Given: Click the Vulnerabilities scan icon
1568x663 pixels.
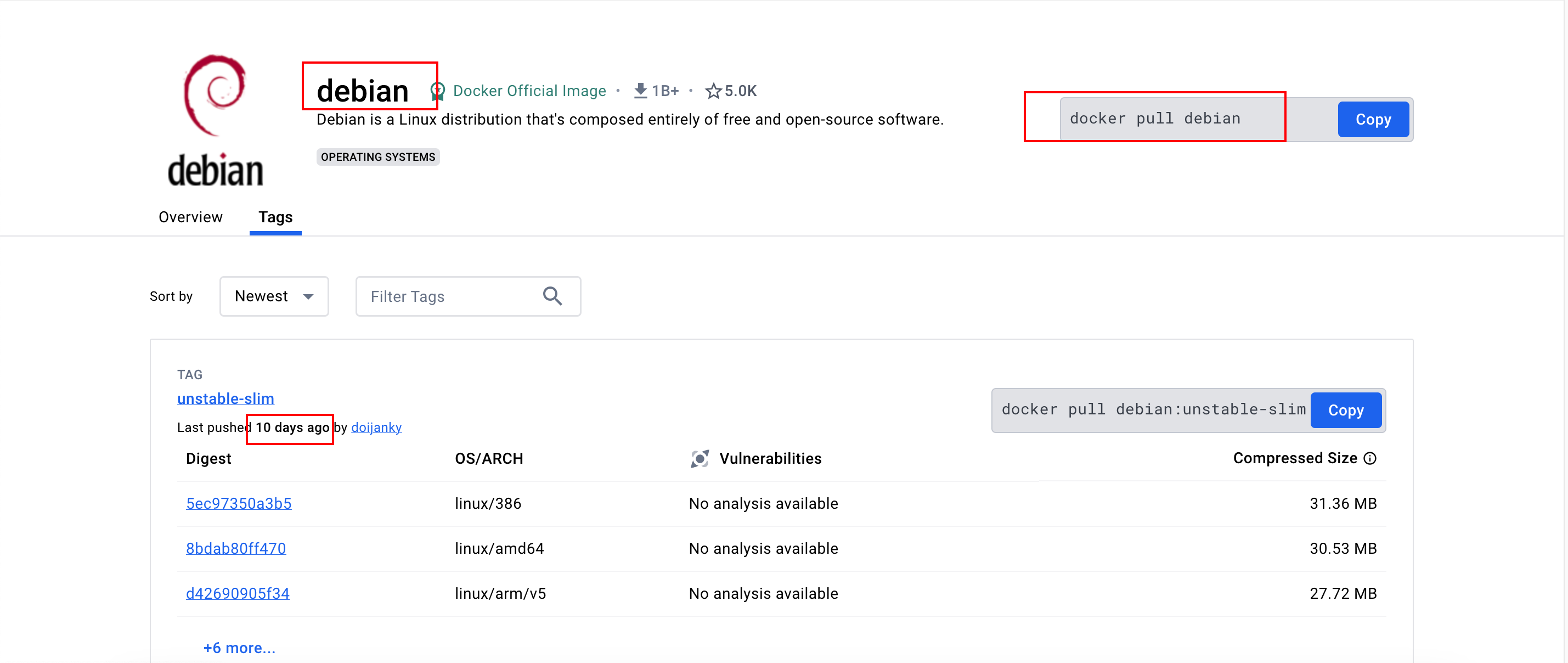Looking at the screenshot, I should point(700,458).
